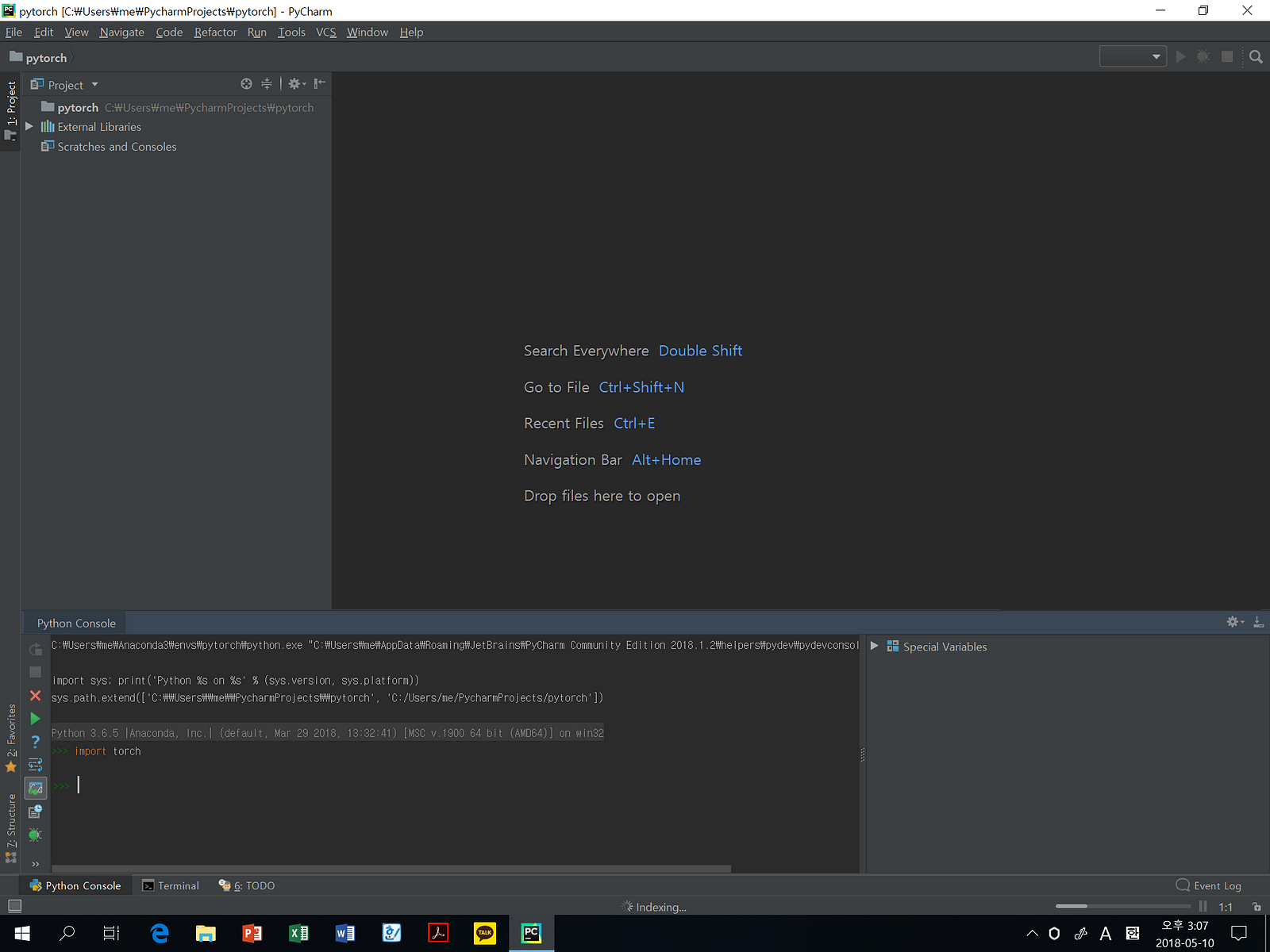Open Help menu
Image resolution: width=1270 pixels, height=952 pixels.
[411, 32]
